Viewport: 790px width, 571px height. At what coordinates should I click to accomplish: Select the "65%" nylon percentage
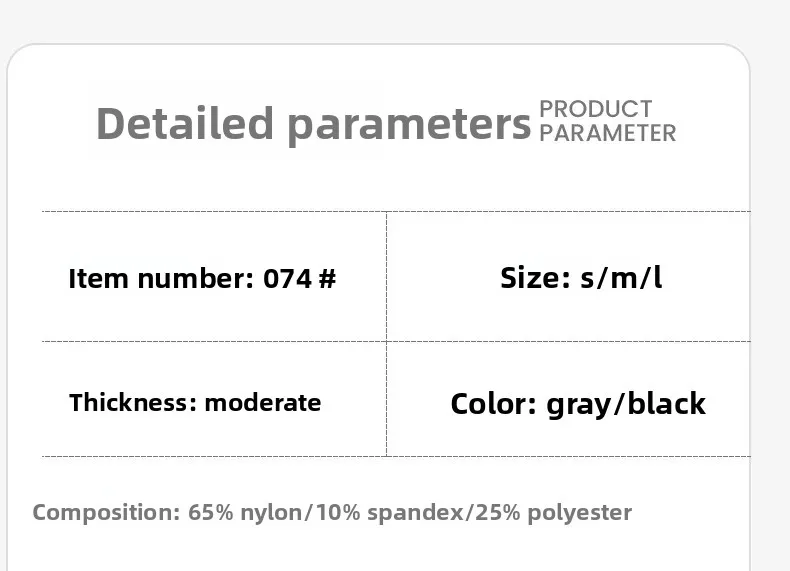pos(211,513)
